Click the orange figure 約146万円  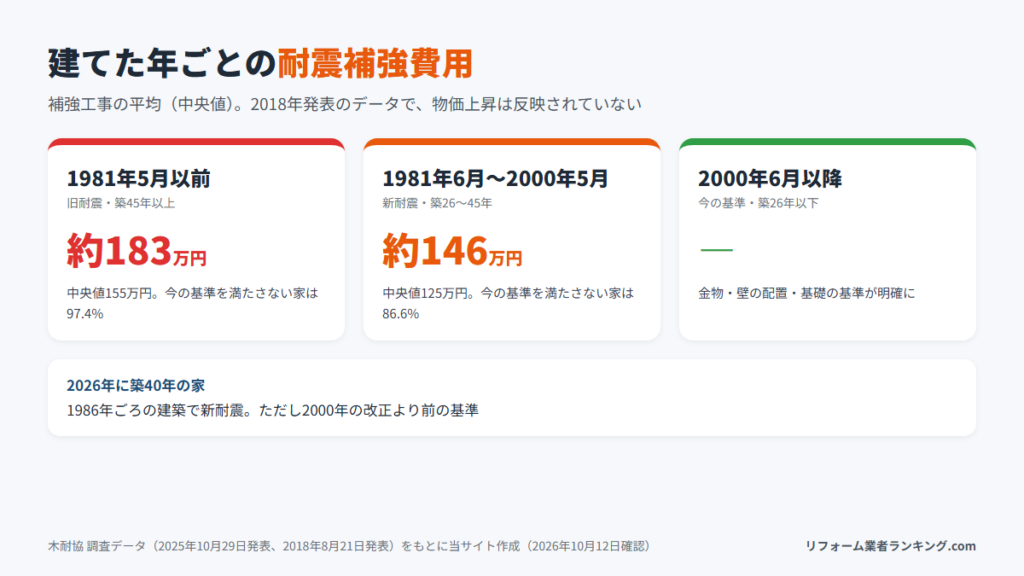452,251
